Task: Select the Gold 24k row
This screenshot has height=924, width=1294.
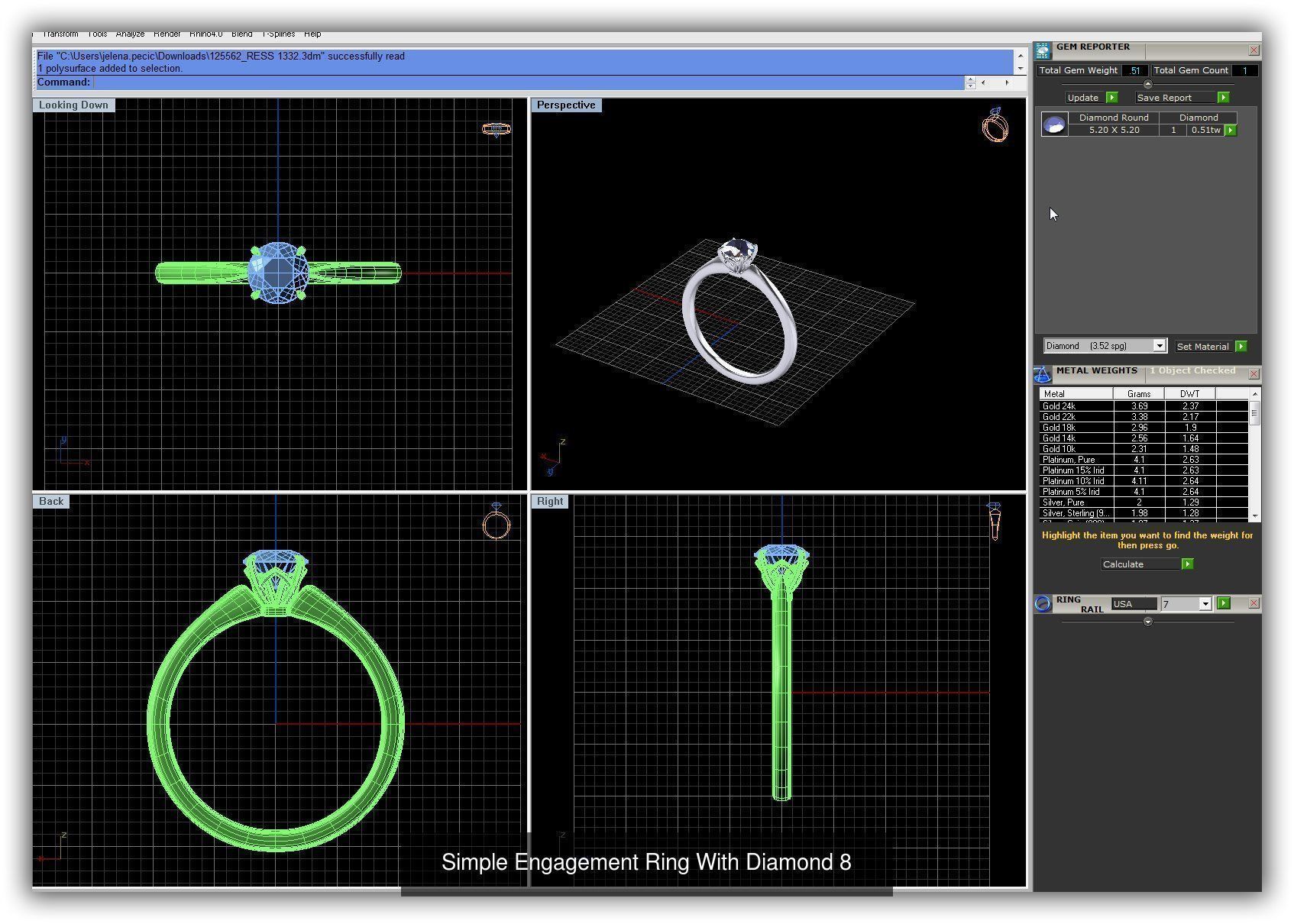Action: [x=1144, y=406]
